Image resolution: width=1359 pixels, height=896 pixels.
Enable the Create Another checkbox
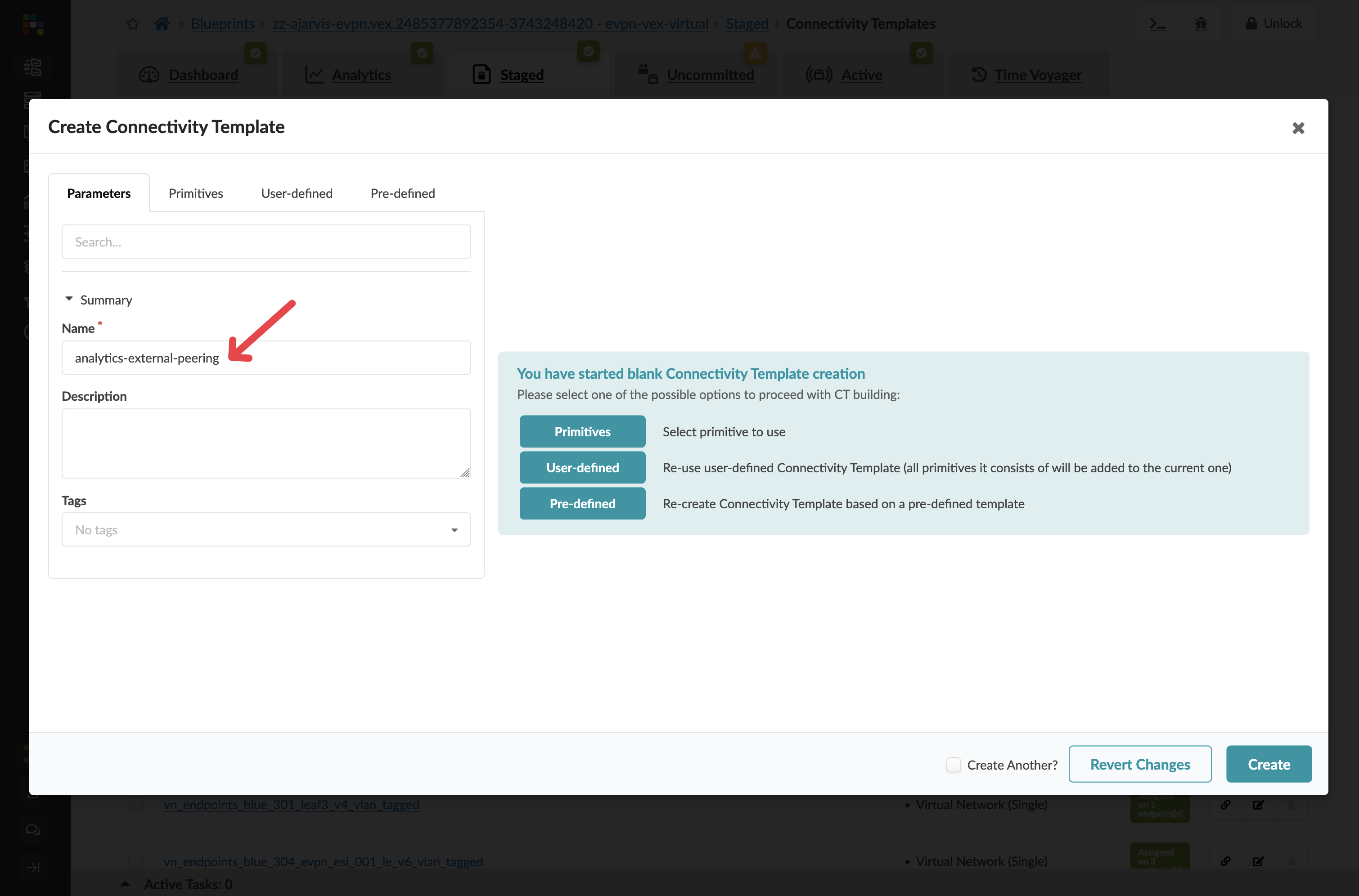(x=953, y=765)
